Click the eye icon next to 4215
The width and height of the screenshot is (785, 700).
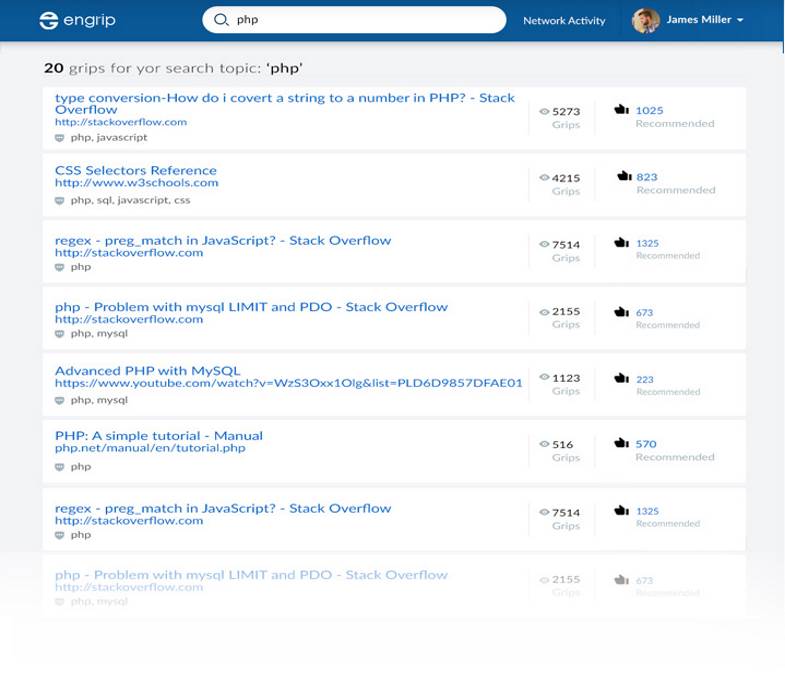tap(544, 177)
